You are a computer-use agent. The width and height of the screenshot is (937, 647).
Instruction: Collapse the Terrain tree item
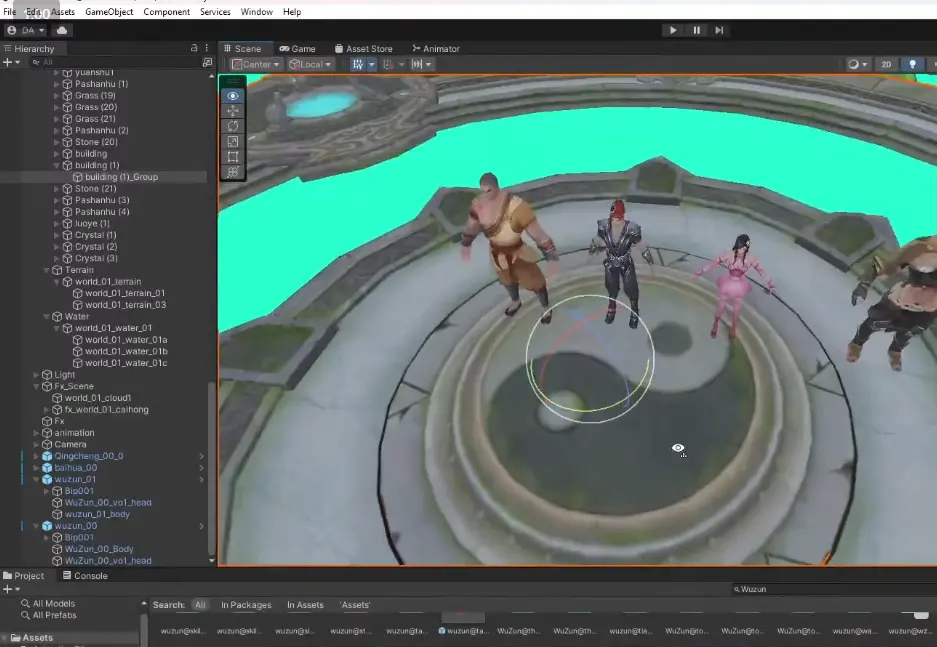coord(47,270)
